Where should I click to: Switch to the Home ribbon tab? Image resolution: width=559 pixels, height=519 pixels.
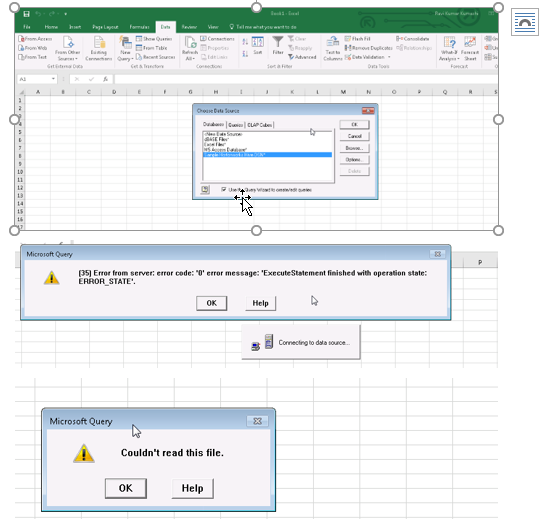click(51, 27)
